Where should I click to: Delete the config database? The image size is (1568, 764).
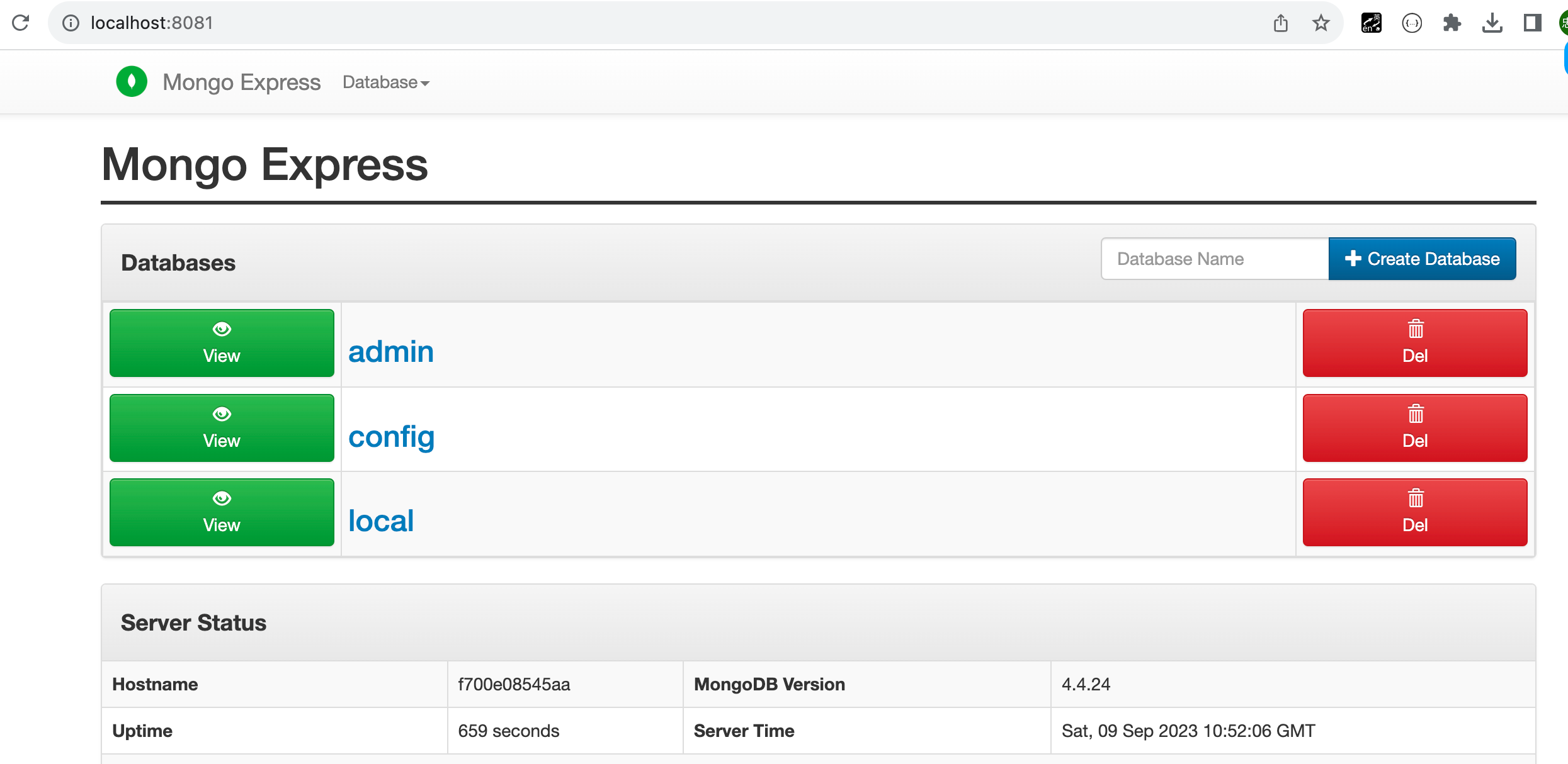(x=1415, y=428)
